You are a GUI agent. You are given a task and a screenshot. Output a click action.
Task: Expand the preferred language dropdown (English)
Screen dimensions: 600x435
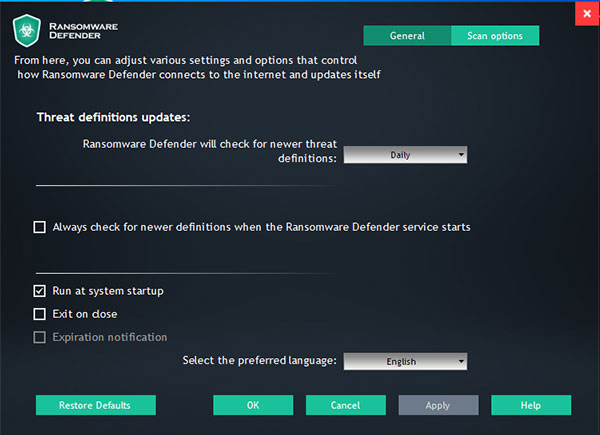405,361
